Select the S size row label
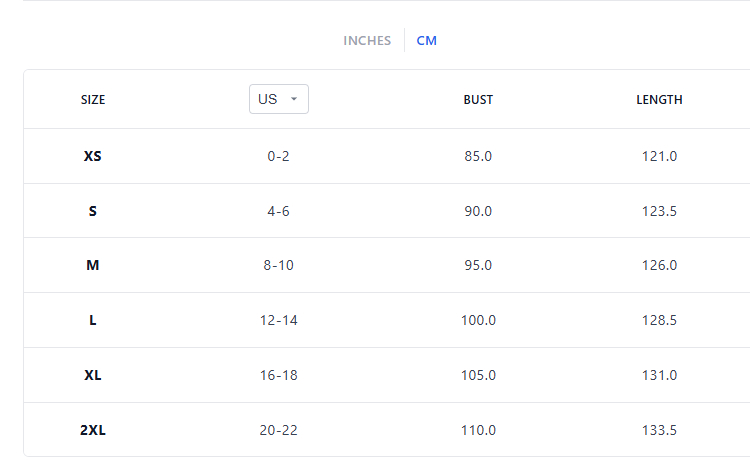This screenshot has height=464, width=750. pyautogui.click(x=93, y=211)
